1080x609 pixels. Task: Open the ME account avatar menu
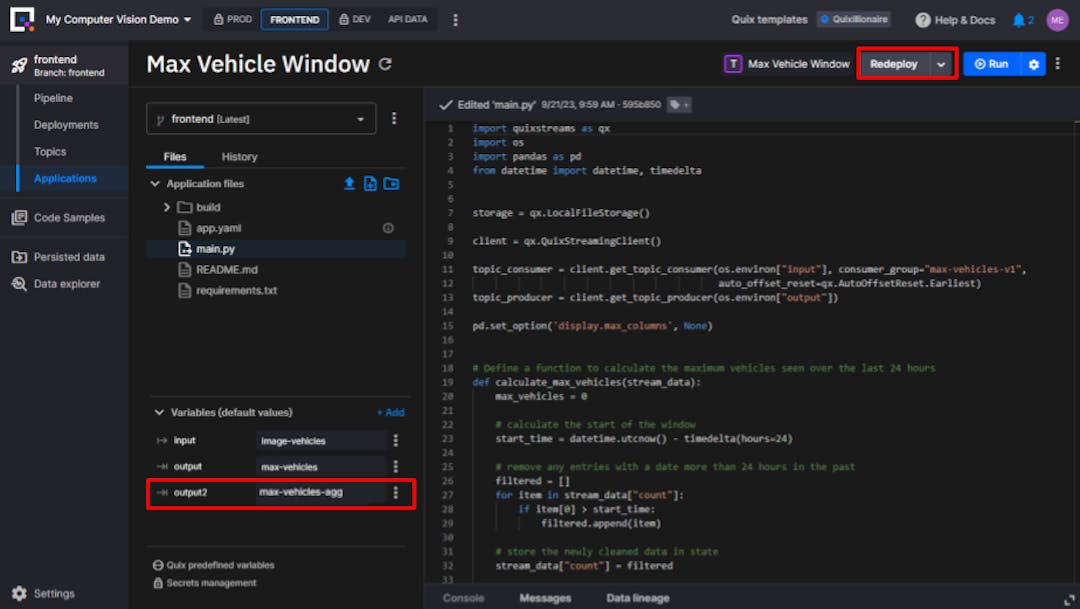coord(1057,19)
